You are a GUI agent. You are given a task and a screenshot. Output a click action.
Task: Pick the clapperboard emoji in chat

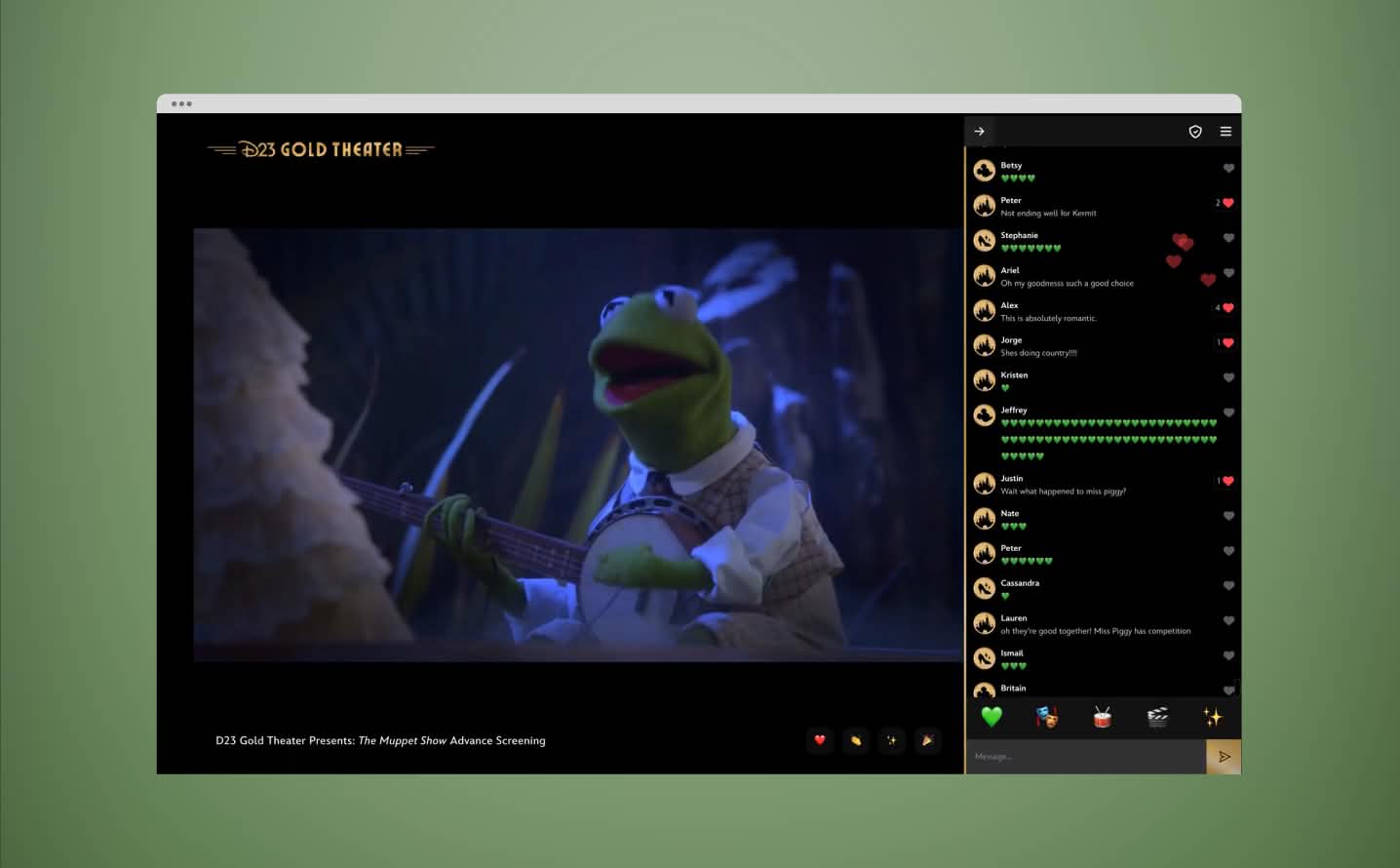click(1157, 717)
